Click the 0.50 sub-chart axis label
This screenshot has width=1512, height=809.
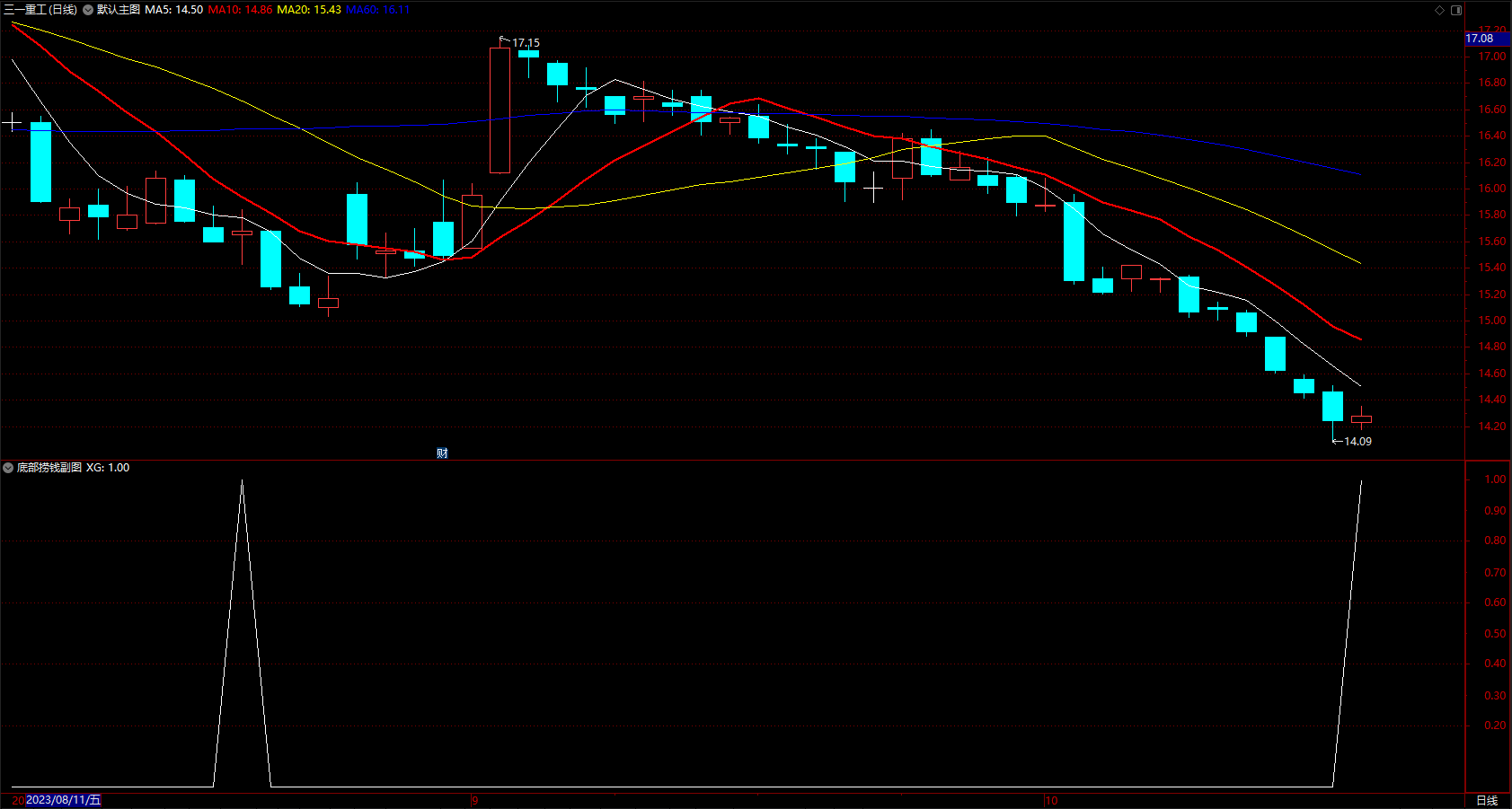click(1495, 634)
